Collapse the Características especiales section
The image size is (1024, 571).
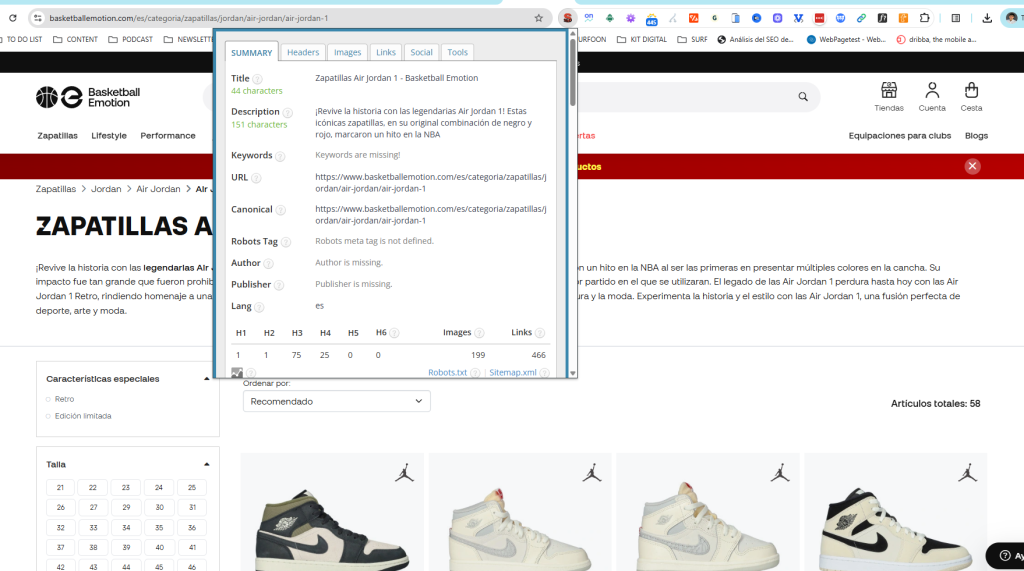207,379
